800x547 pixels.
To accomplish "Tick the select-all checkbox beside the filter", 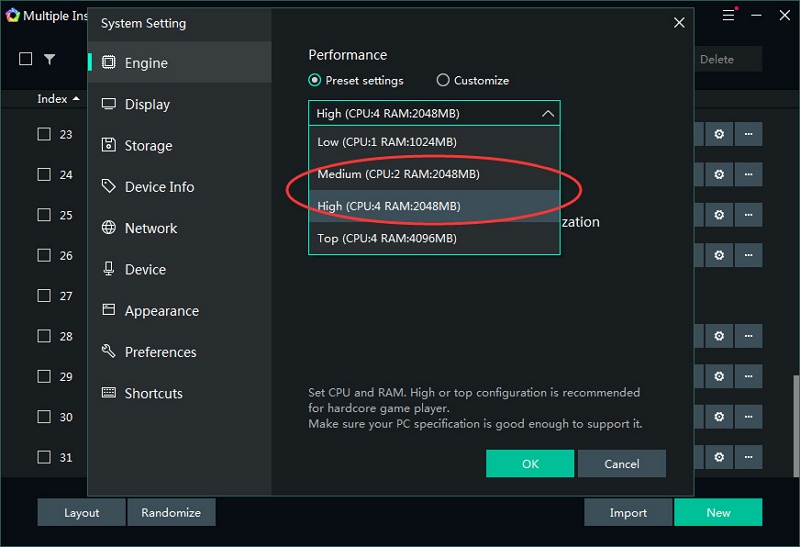I will 26,59.
